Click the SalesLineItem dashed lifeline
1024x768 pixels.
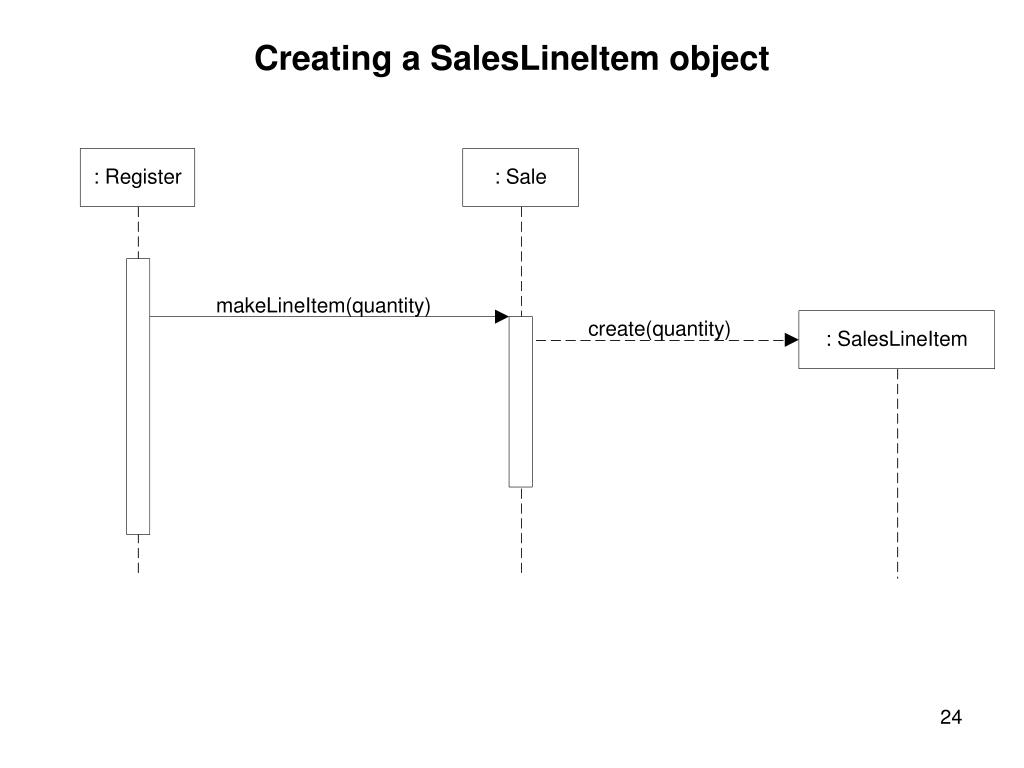[897, 470]
